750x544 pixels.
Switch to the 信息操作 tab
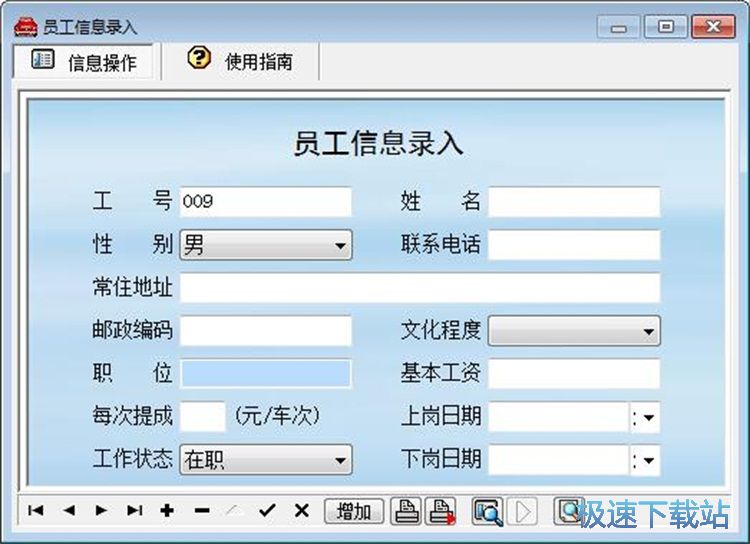pyautogui.click(x=83, y=61)
